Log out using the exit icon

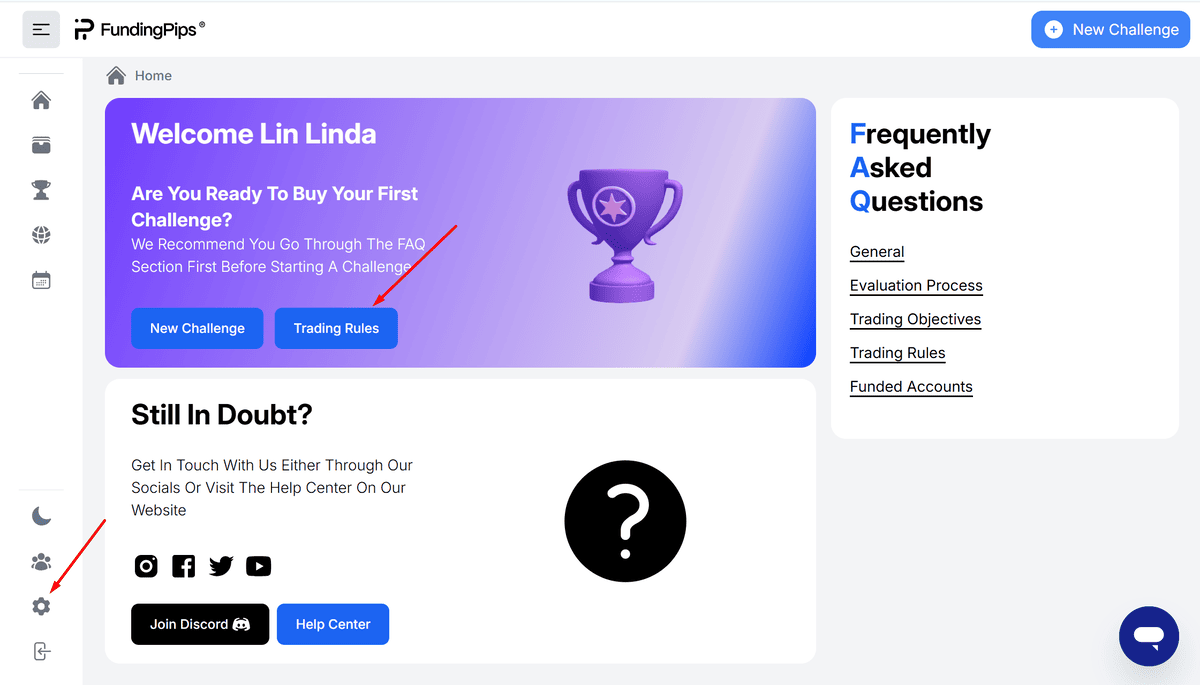(x=41, y=652)
